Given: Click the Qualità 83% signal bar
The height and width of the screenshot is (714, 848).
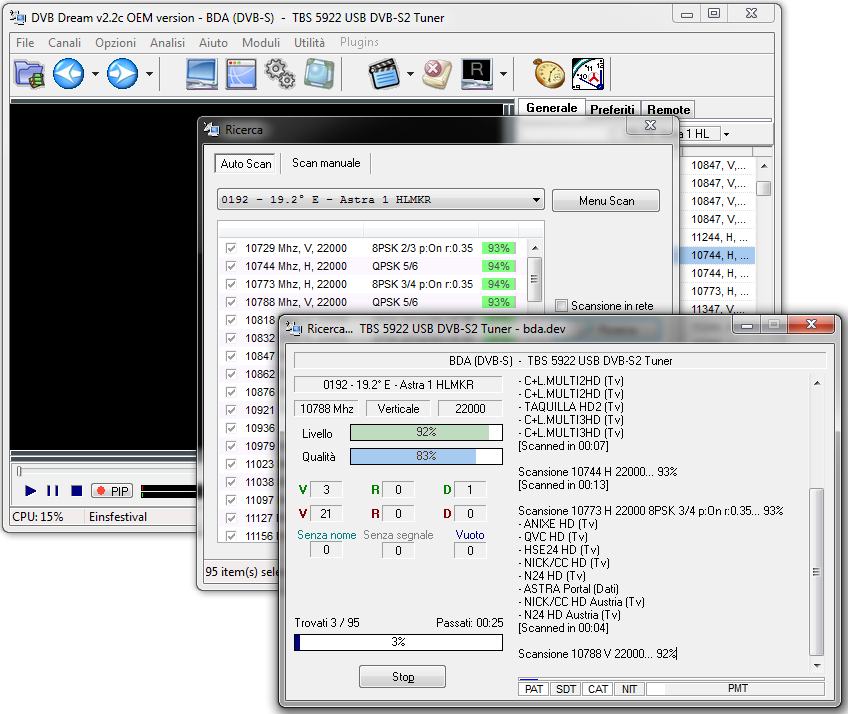Looking at the screenshot, I should [426, 456].
